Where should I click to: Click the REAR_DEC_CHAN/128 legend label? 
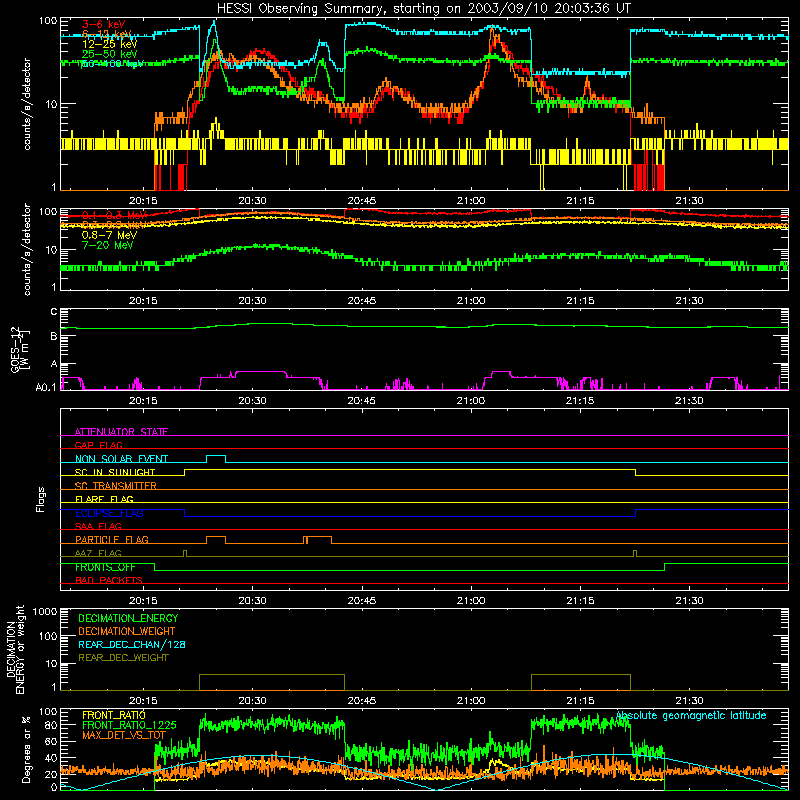(132, 644)
